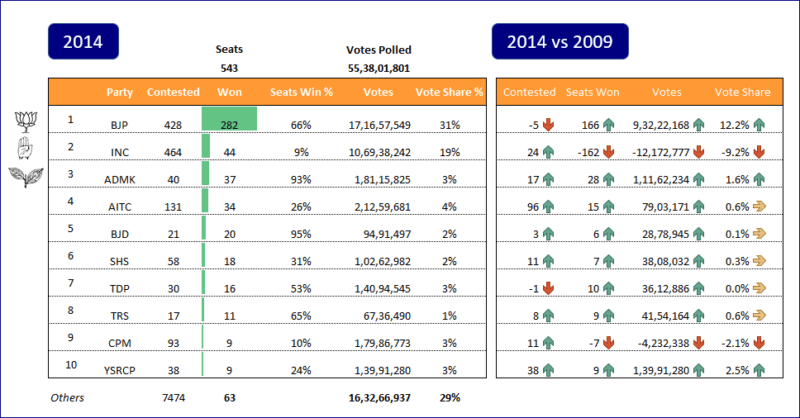800x418 pixels.
Task: Select the seats win cell 95%
Action: pyautogui.click(x=301, y=234)
